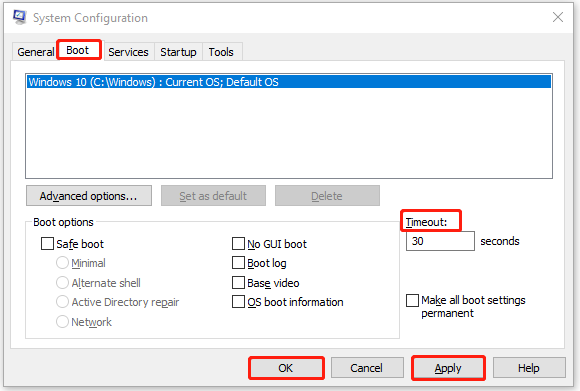Click the System Configuration title bar icon
Screen dimensions: 580x391
point(19,17)
